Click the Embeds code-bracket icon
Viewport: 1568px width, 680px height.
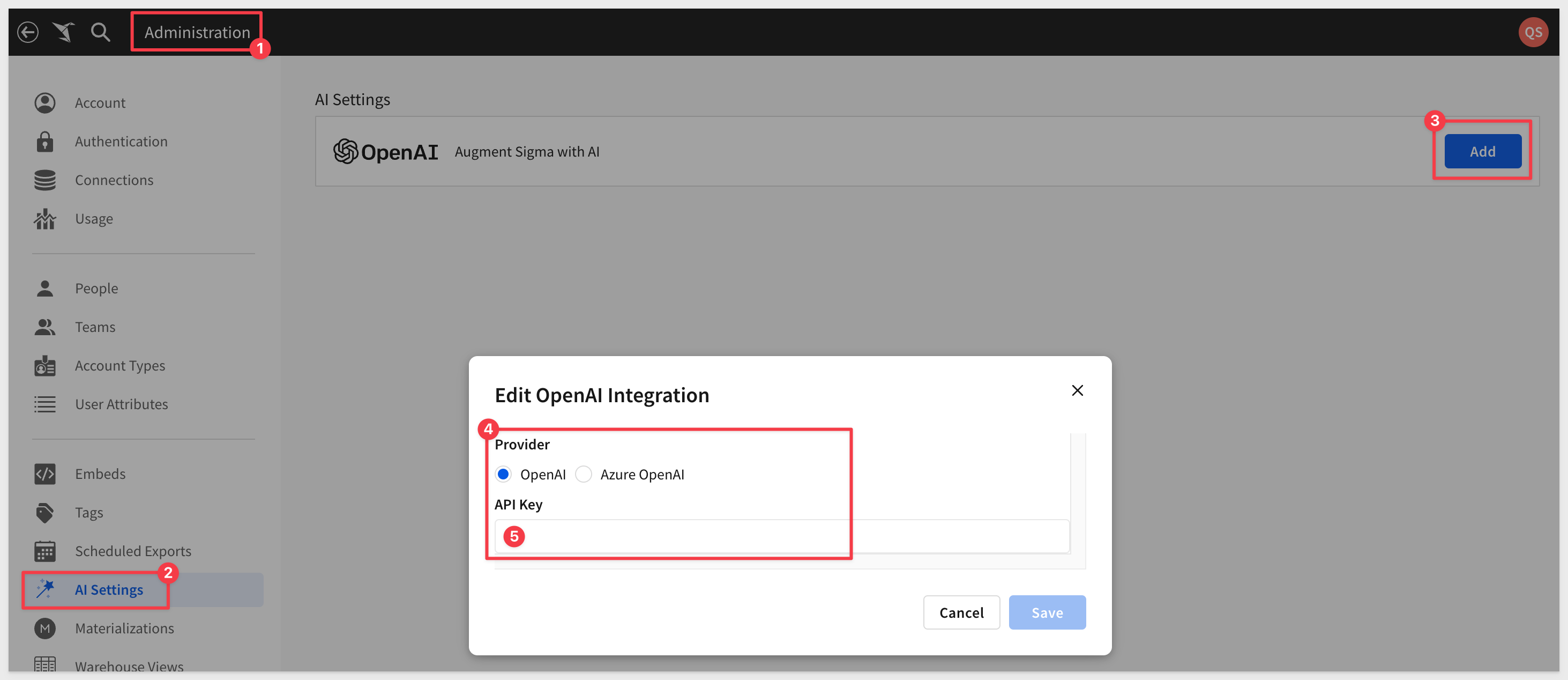(45, 474)
